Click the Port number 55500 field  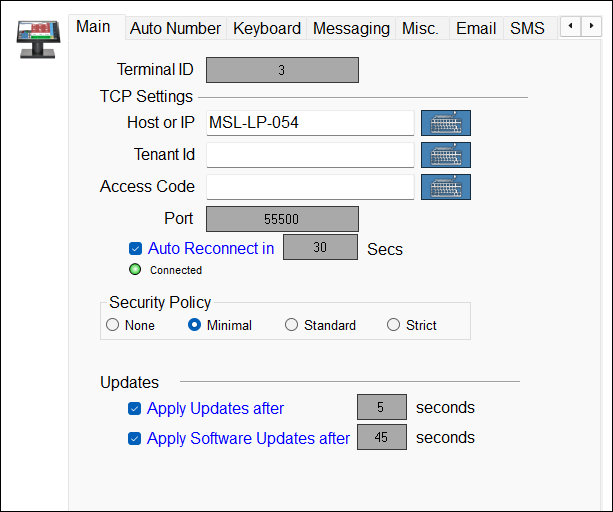point(282,219)
